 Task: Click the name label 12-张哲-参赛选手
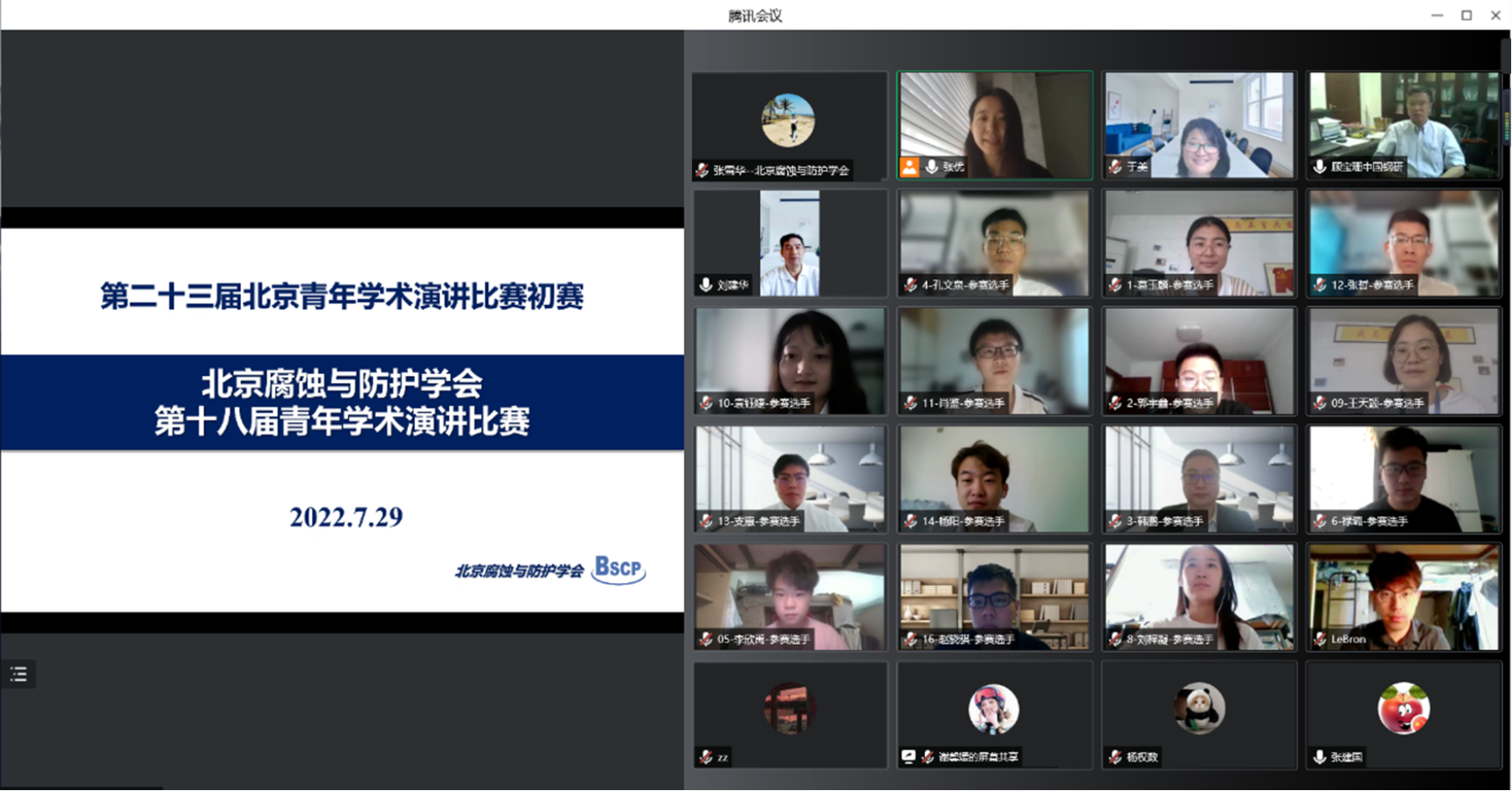1371,285
